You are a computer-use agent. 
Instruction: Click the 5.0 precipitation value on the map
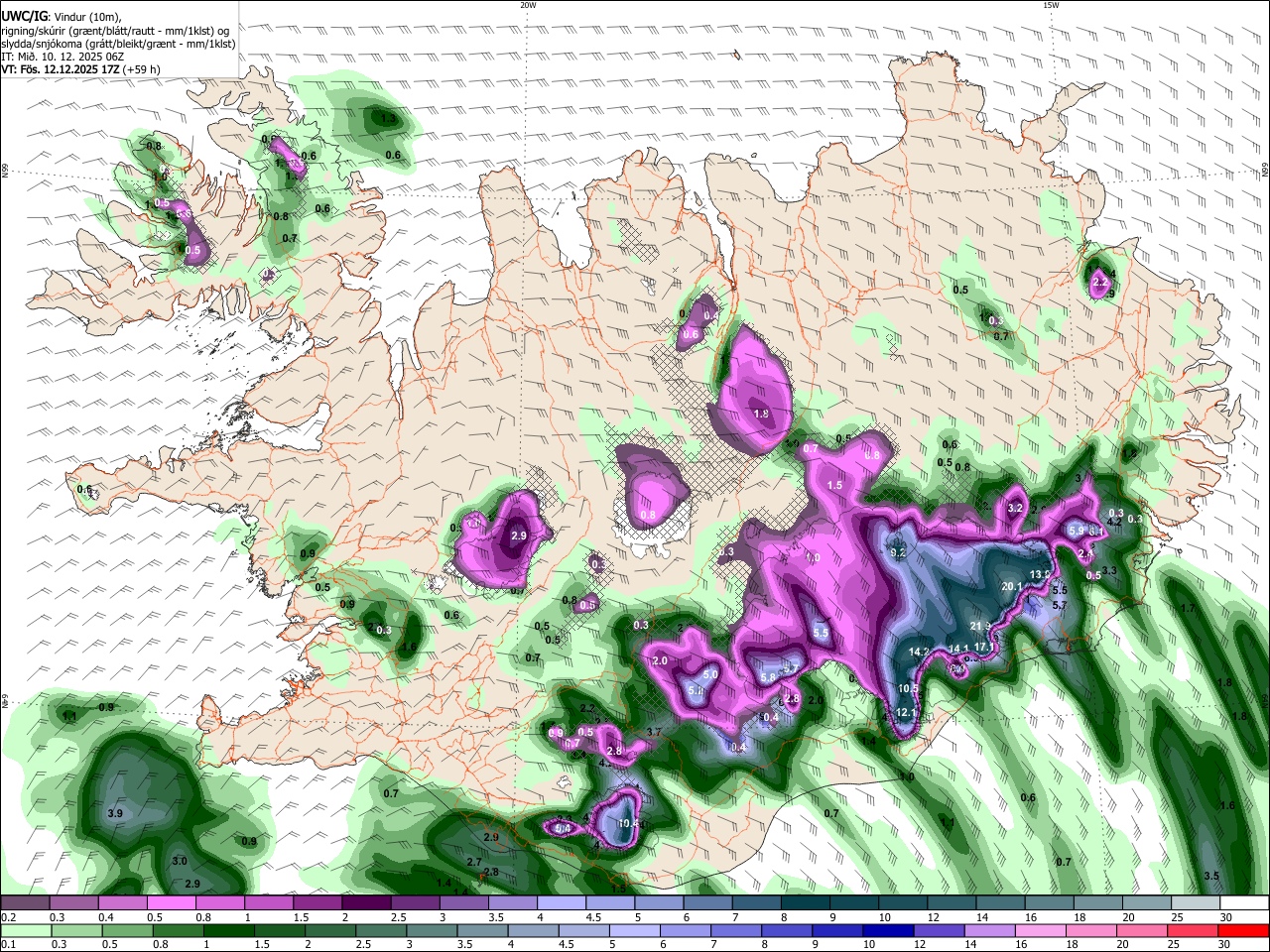710,674
